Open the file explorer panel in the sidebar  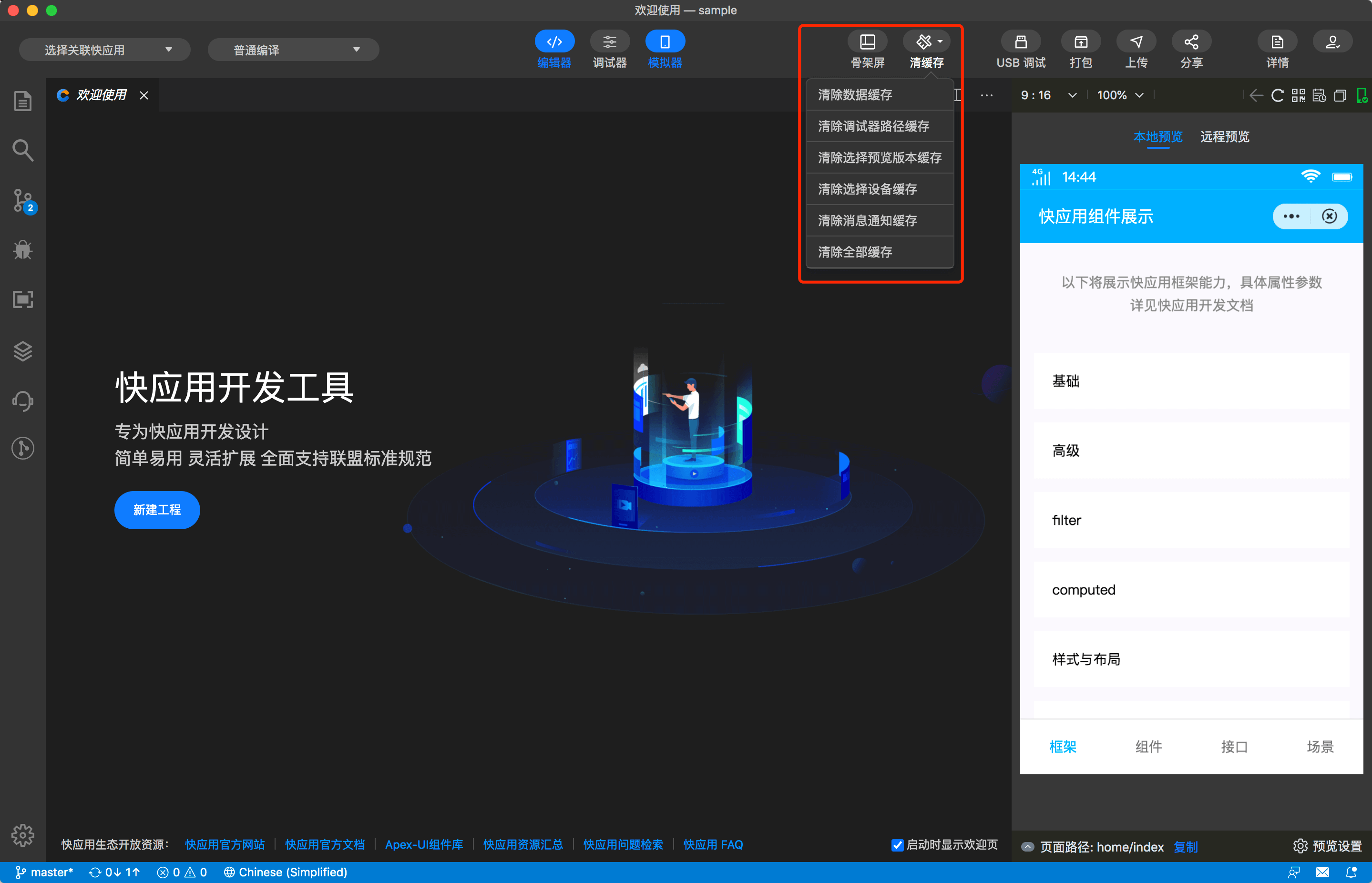22,100
